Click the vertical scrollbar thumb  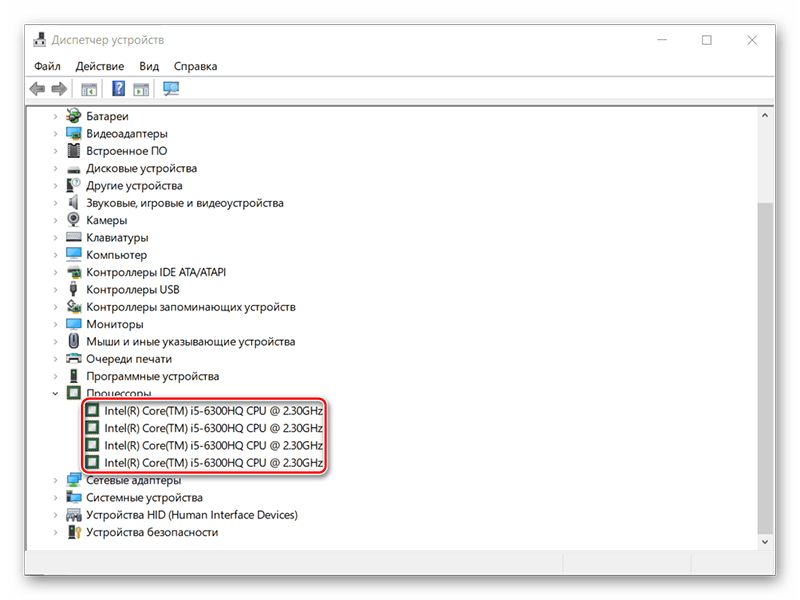tap(764, 367)
